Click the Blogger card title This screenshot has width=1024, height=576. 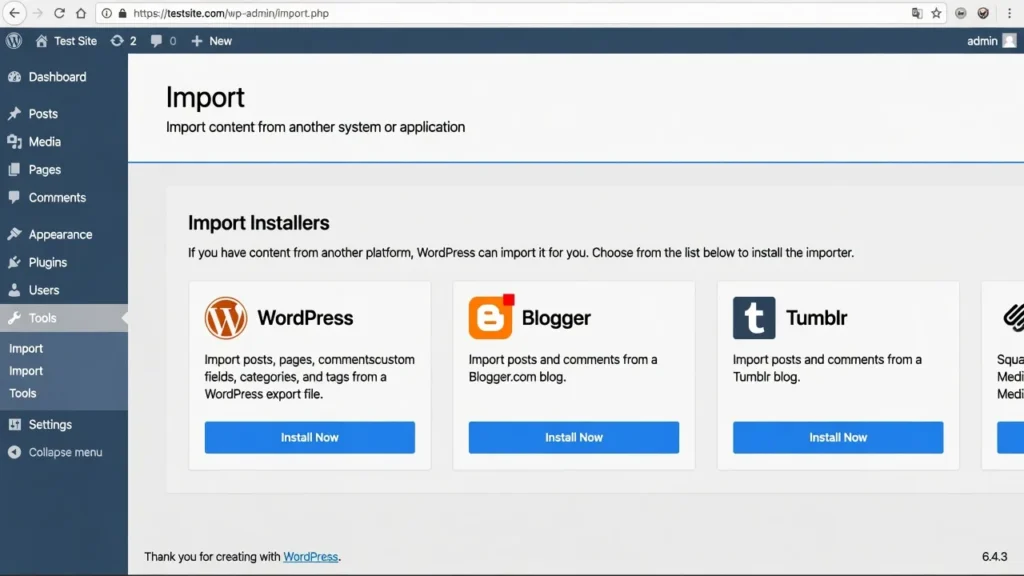[x=556, y=318]
